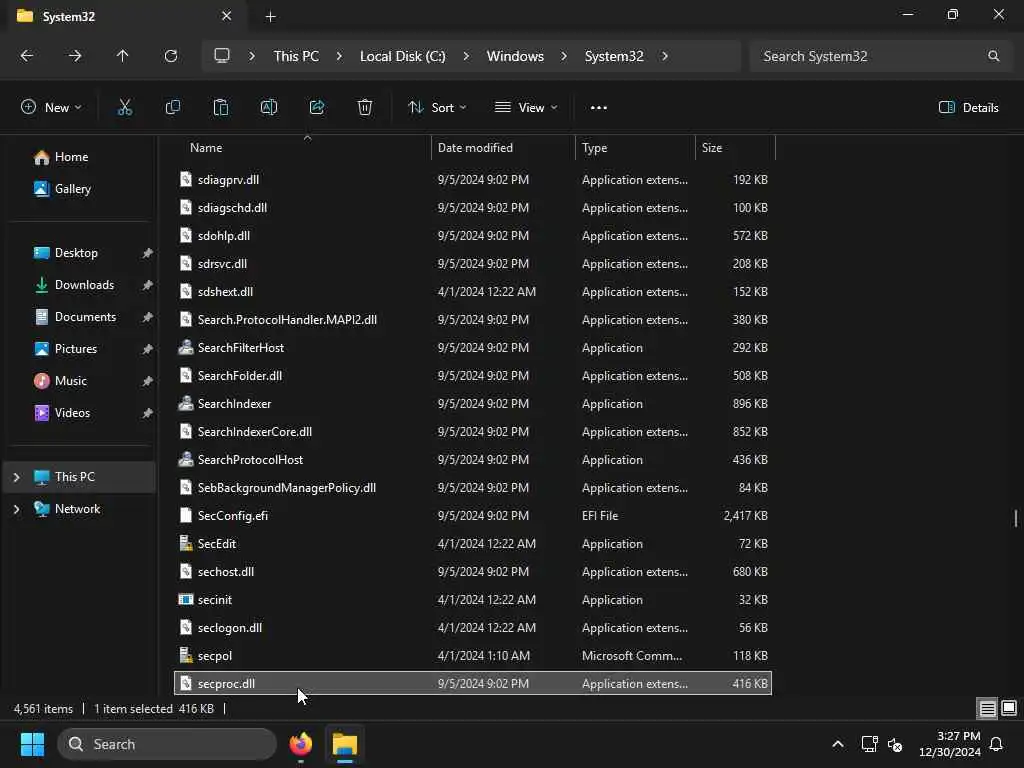The image size is (1024, 768).
Task: Expand chevron after This PC breadcrumb
Action: tap(339, 56)
